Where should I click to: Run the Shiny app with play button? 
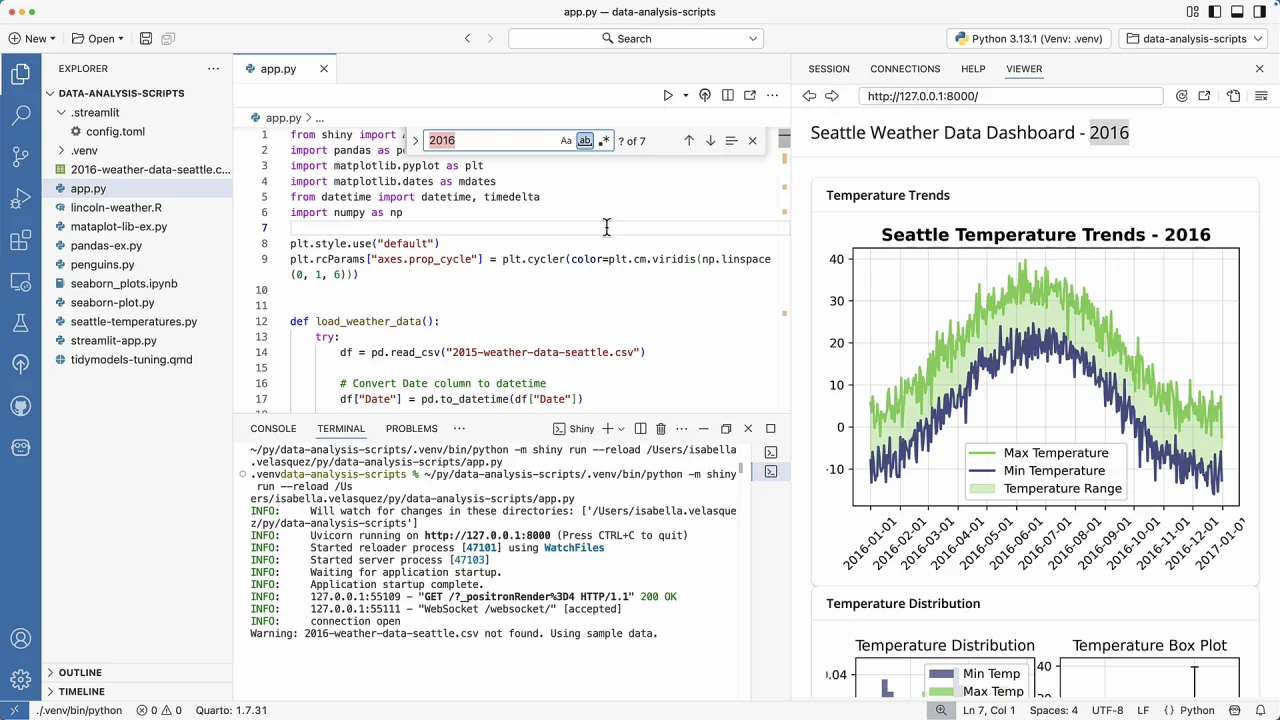pyautogui.click(x=668, y=96)
